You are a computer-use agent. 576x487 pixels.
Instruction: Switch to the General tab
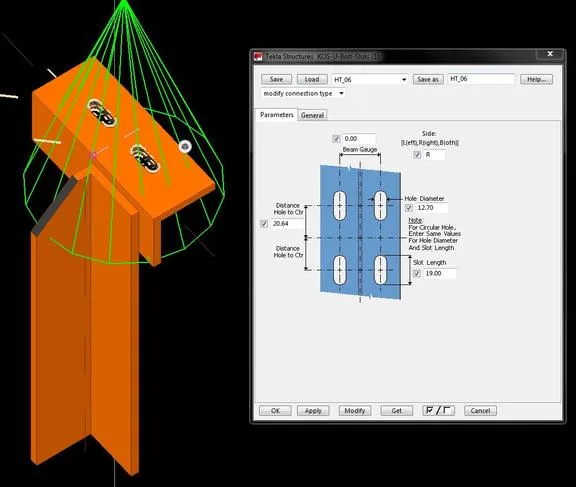(x=312, y=115)
